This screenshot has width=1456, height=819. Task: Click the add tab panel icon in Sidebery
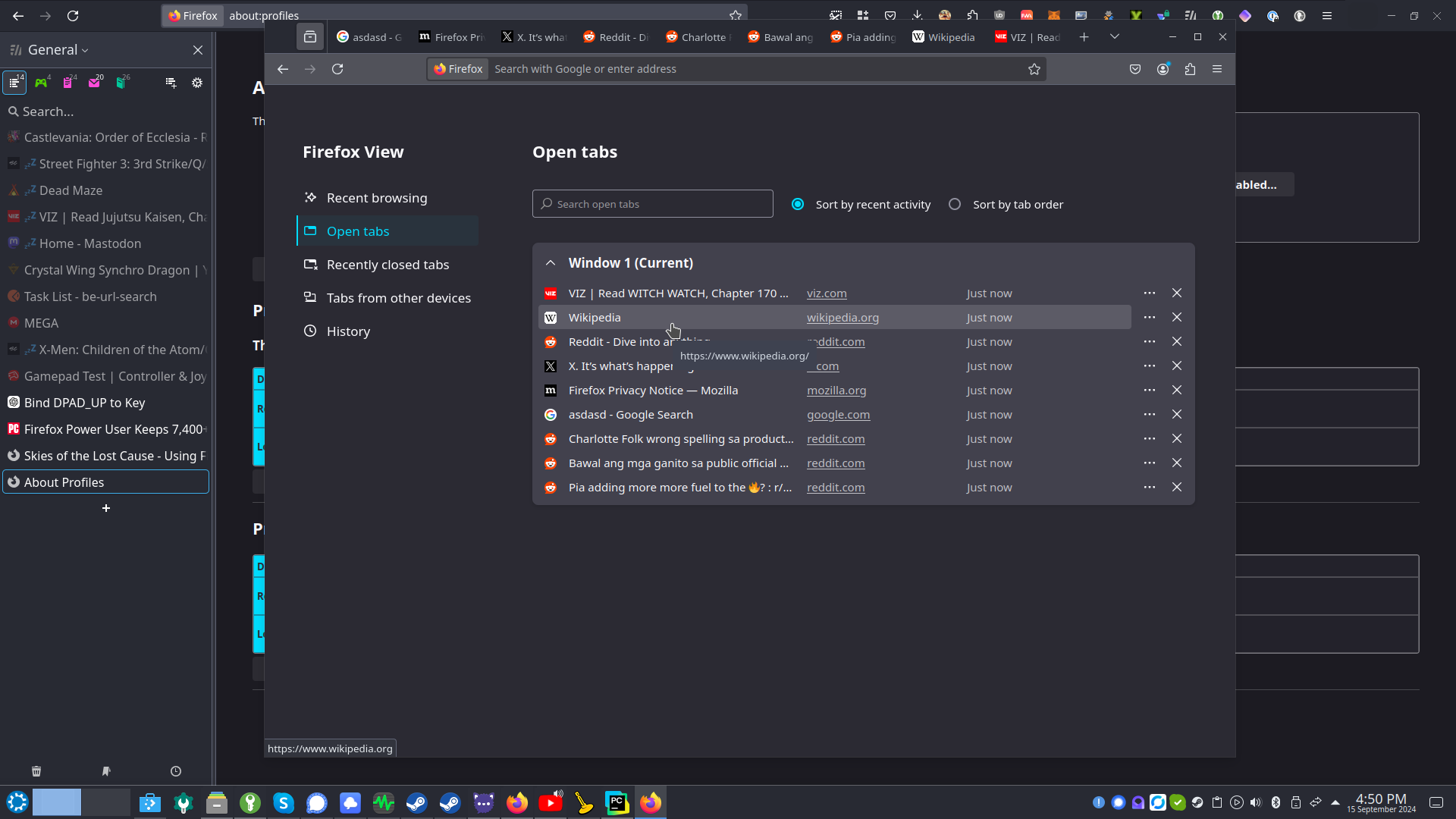[x=171, y=83]
